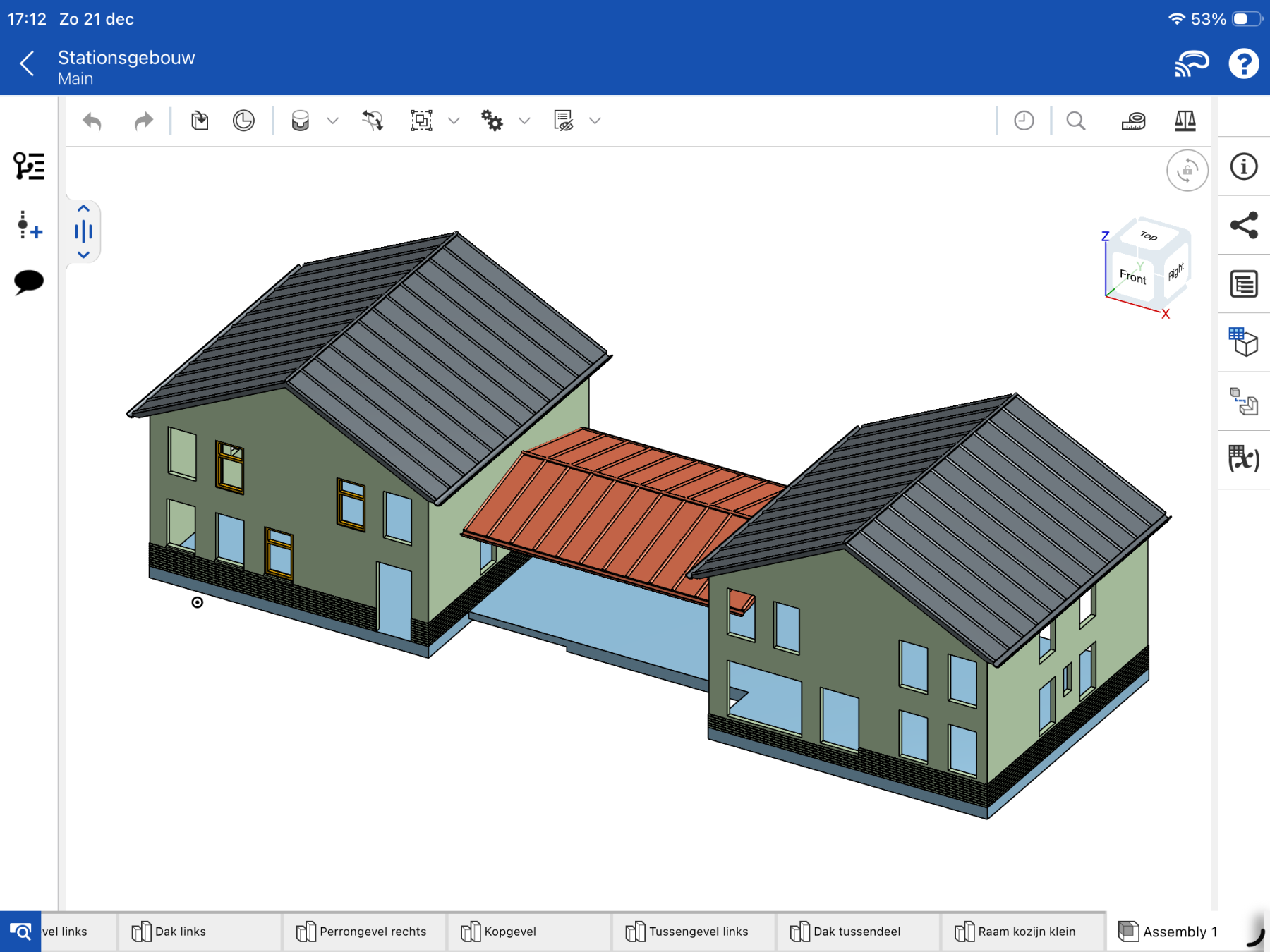Screen dimensions: 1270x952
Task: Tap the rollback bar handle
Action: [x=83, y=231]
